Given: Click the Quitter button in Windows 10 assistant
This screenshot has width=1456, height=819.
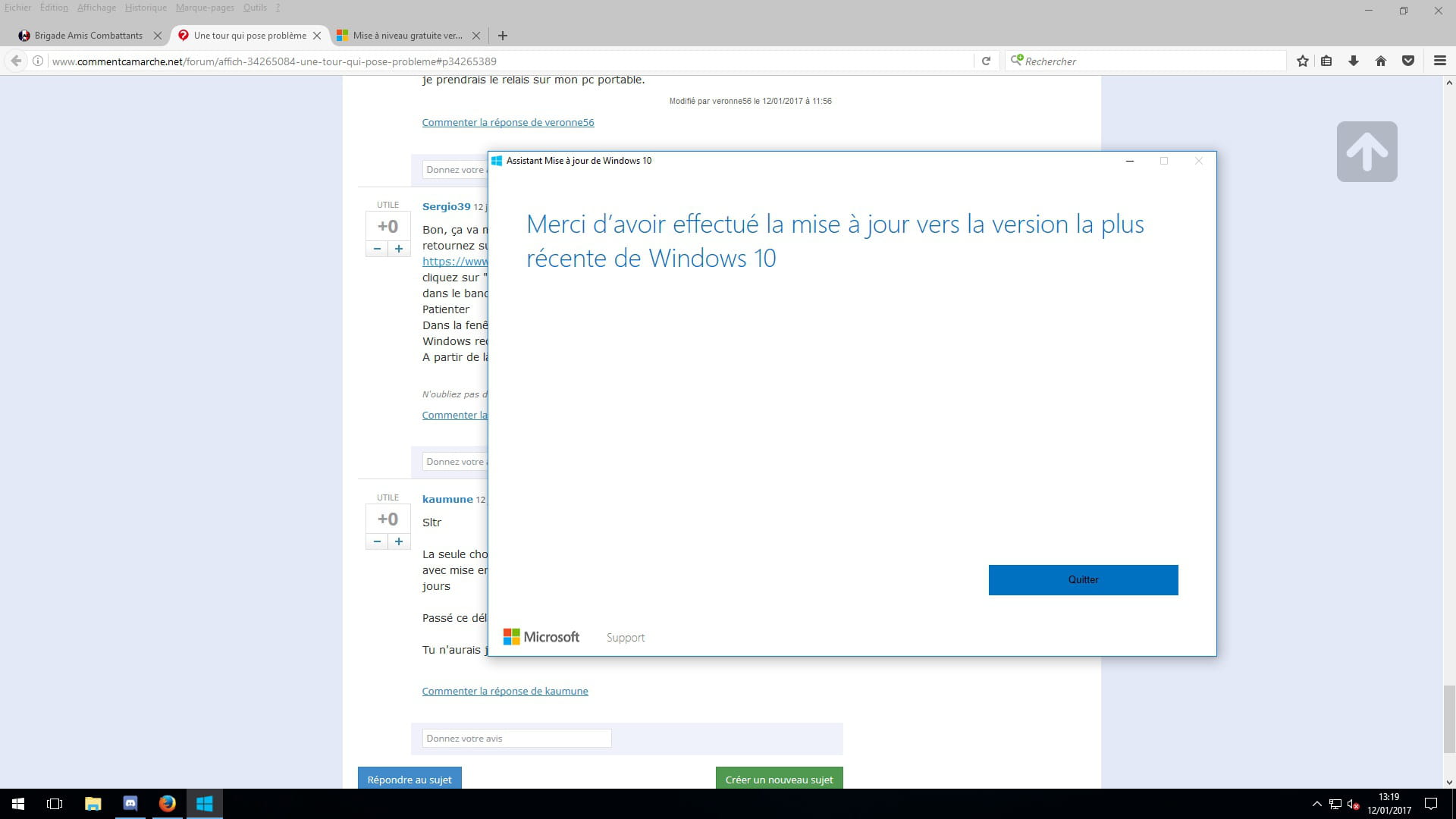Looking at the screenshot, I should (x=1083, y=579).
